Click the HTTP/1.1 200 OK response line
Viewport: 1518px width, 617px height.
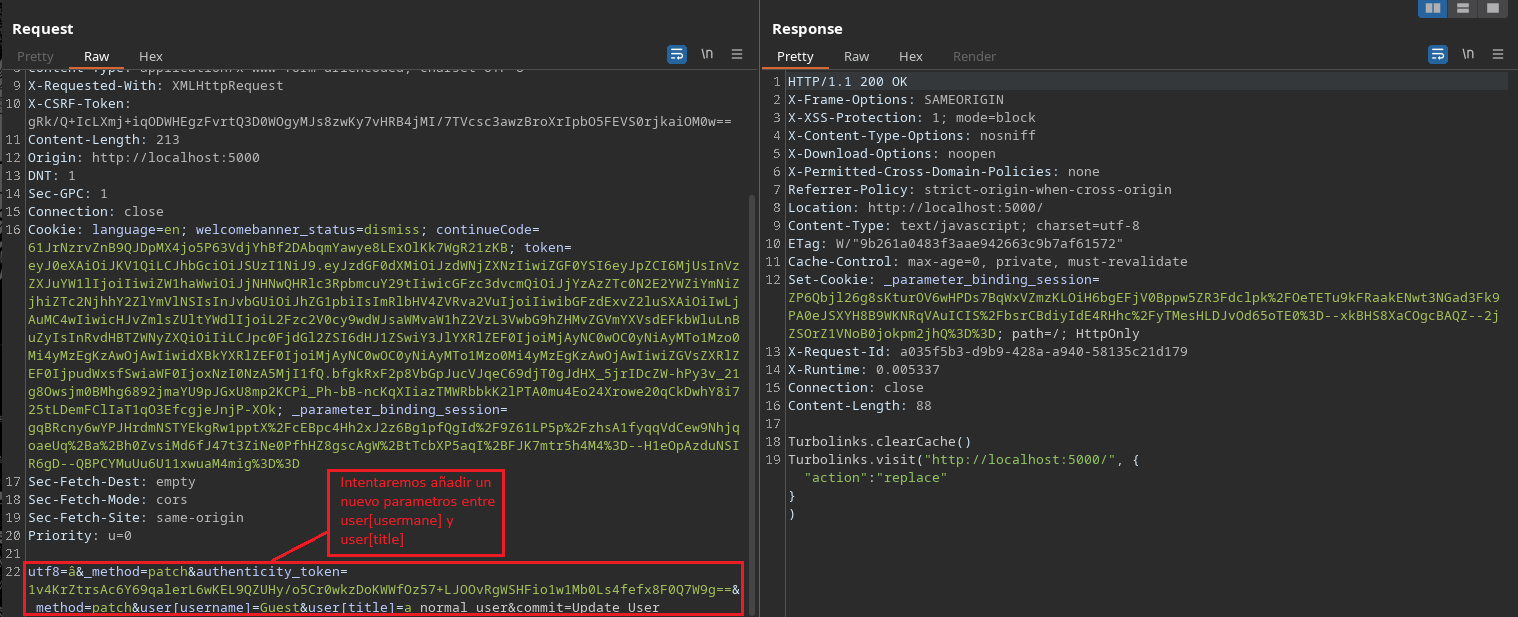pos(848,82)
